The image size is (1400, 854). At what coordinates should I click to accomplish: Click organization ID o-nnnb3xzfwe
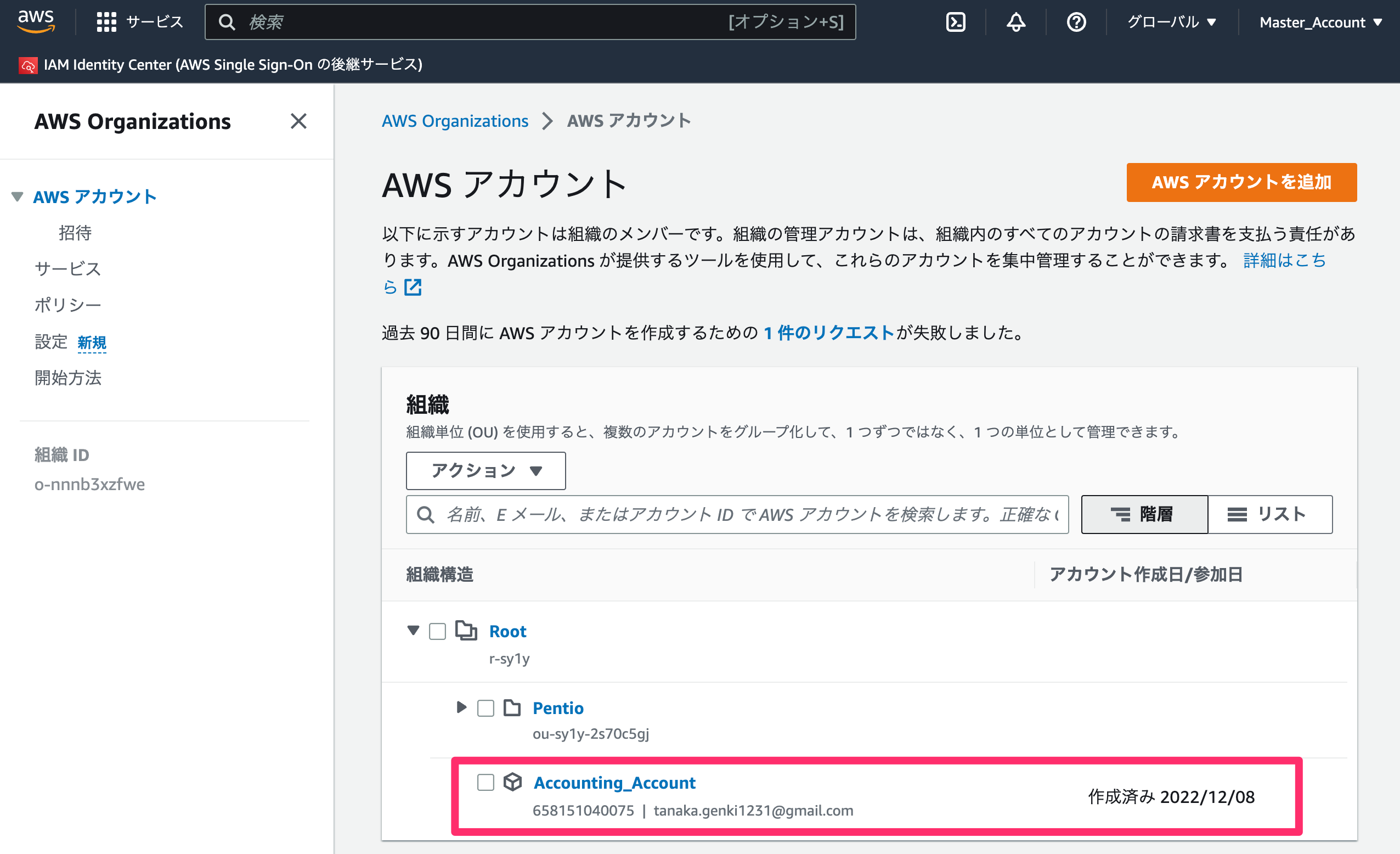(90, 485)
